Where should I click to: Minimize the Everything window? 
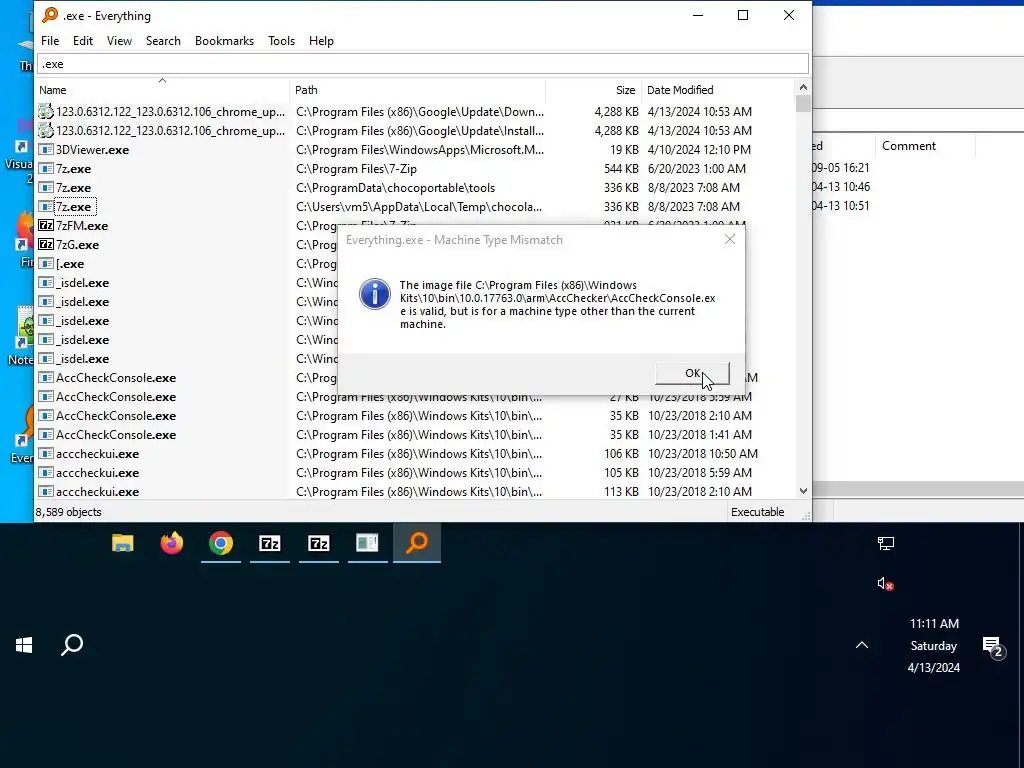tap(697, 15)
